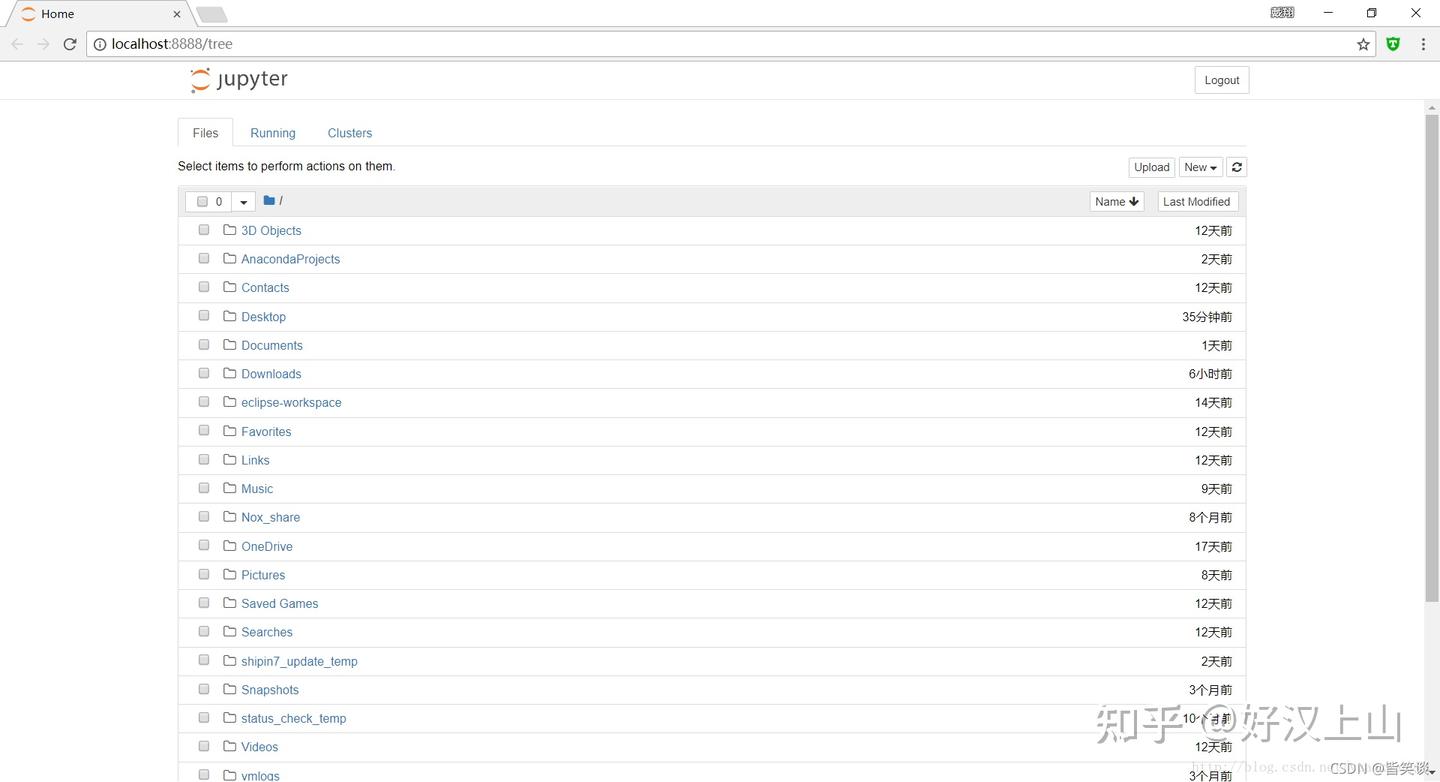Open the Downloads folder link
1440x782 pixels.
coord(271,374)
